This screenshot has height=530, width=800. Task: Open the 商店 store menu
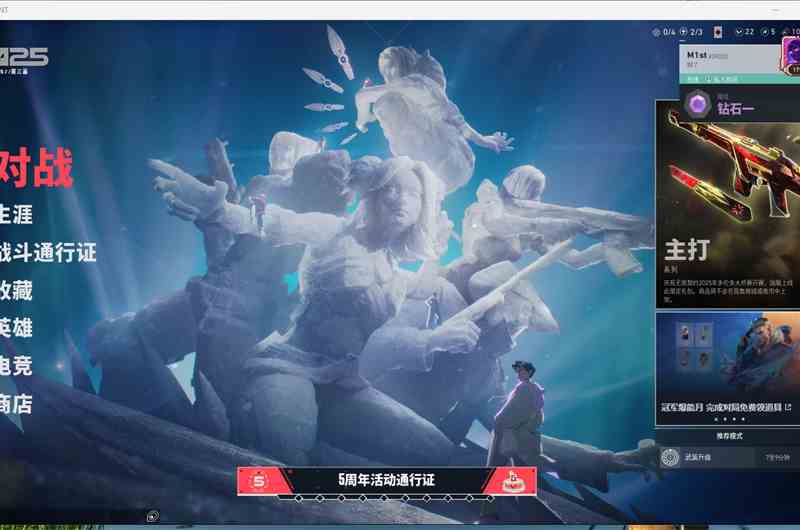[15, 403]
